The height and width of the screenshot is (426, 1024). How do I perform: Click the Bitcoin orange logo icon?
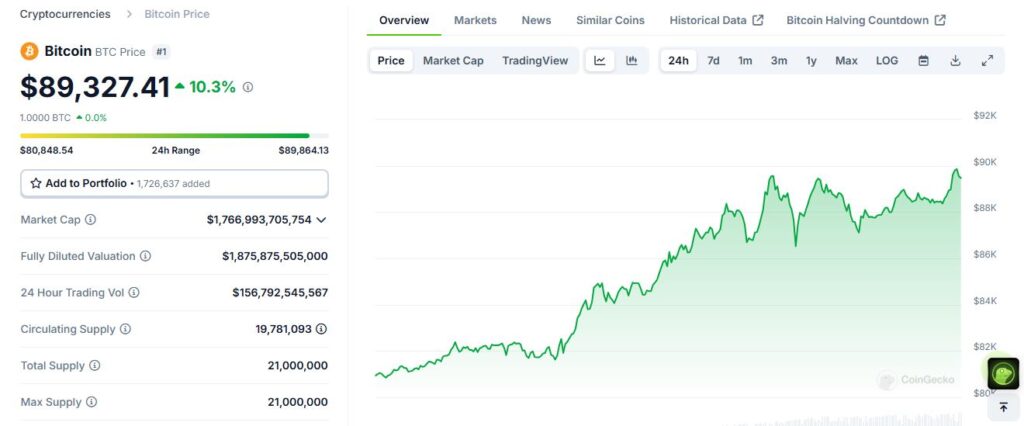point(29,52)
